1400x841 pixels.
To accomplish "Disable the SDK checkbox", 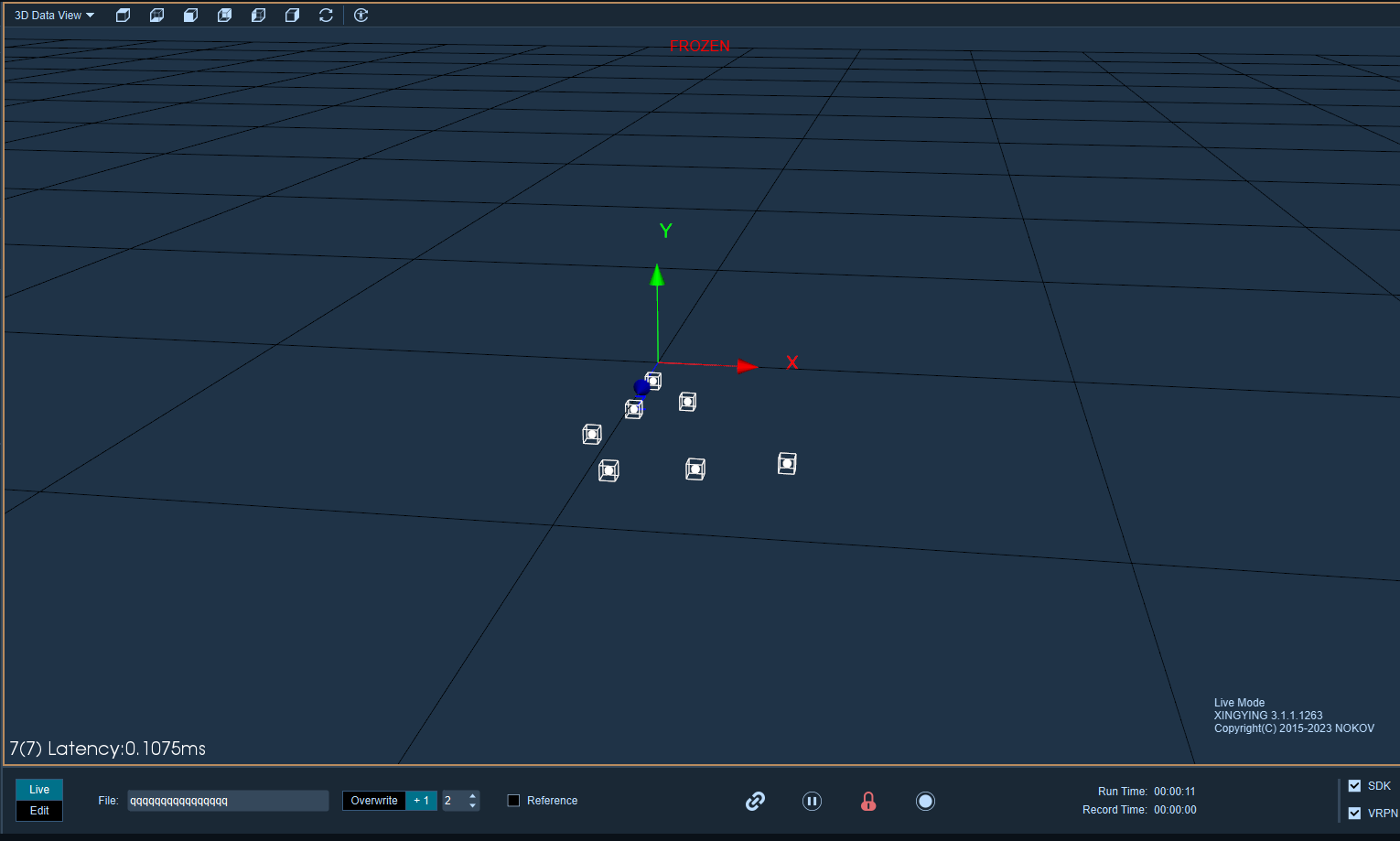I will (1355, 786).
